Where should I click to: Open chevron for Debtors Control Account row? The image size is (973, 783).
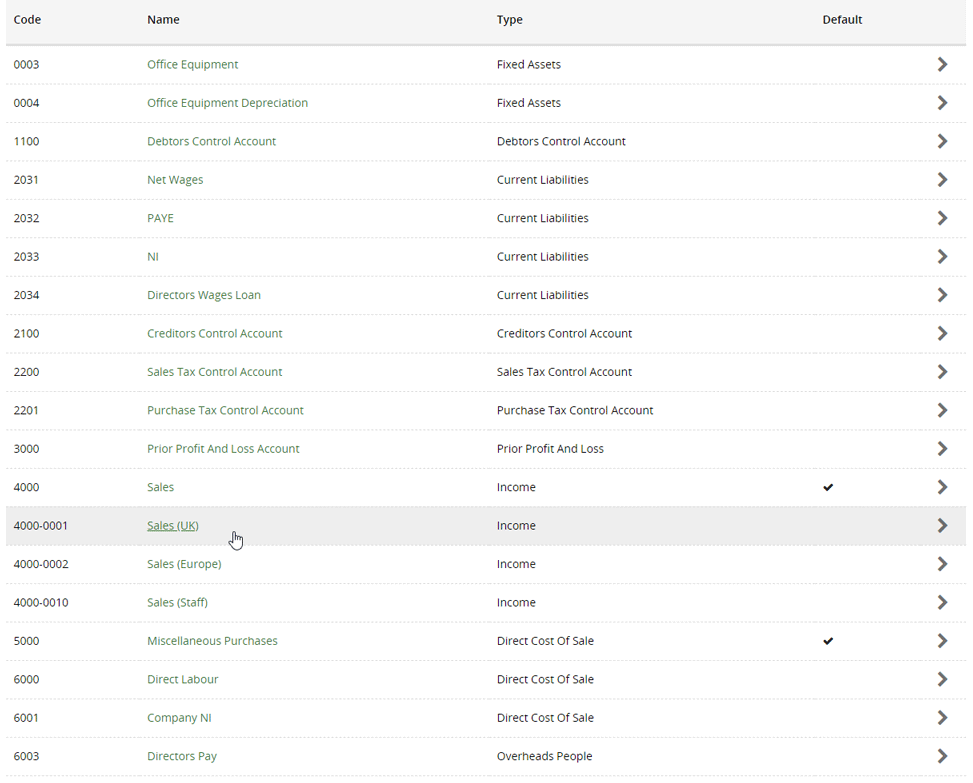coord(942,141)
